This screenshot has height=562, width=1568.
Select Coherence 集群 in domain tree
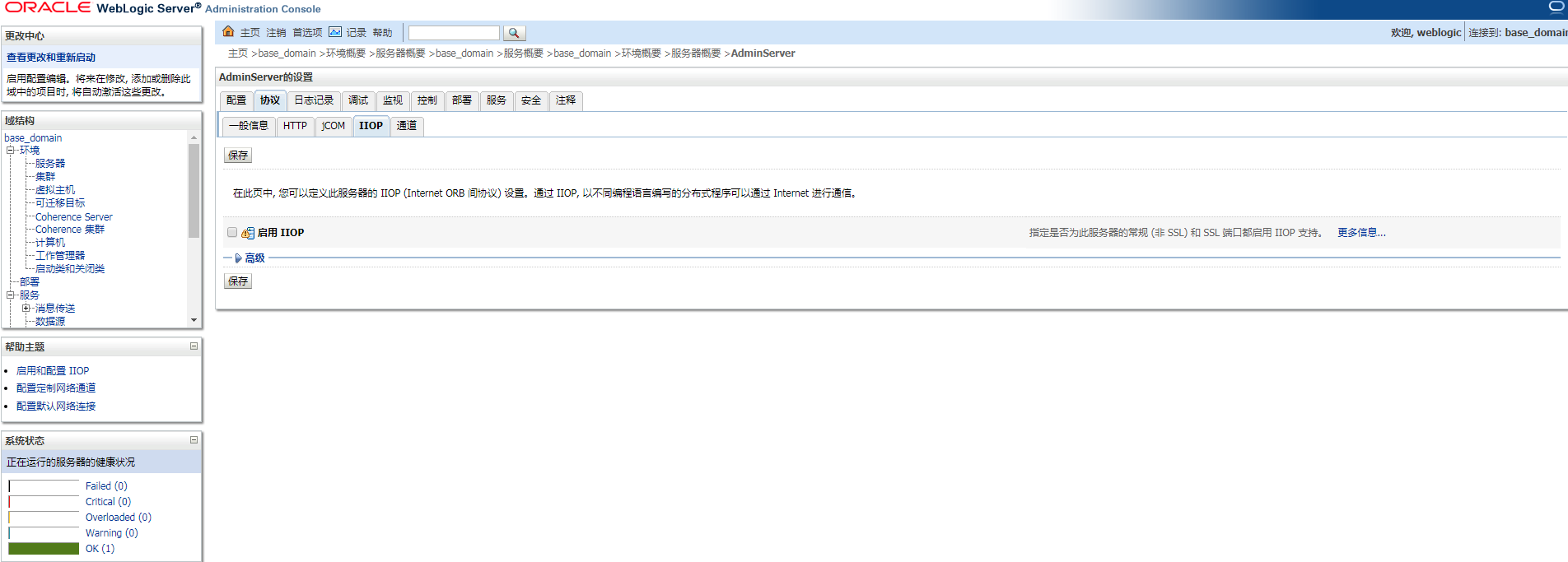click(70, 230)
